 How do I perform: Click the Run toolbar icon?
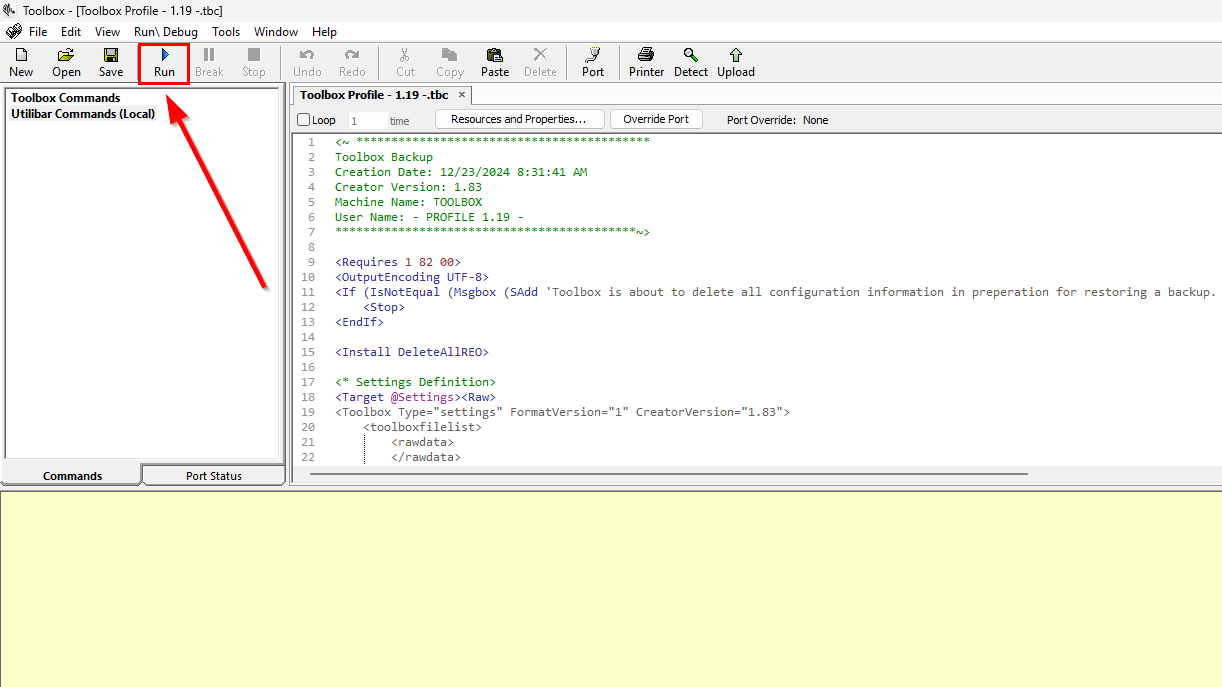[164, 62]
